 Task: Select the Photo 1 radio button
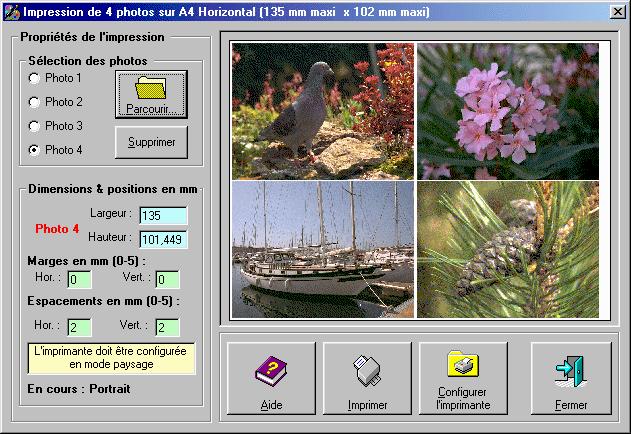pyautogui.click(x=35, y=78)
